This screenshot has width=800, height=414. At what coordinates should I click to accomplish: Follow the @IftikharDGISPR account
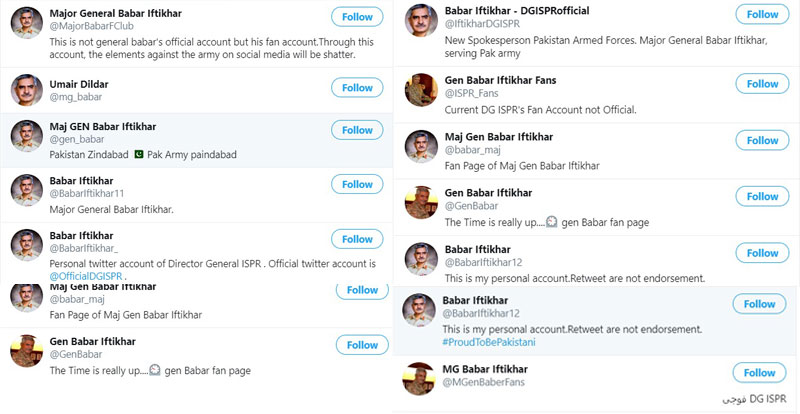[762, 15]
